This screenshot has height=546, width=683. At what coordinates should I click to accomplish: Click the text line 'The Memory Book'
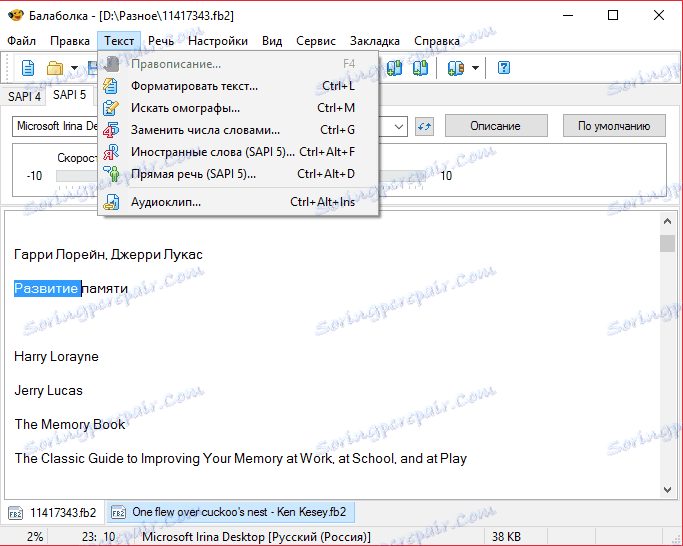point(70,424)
